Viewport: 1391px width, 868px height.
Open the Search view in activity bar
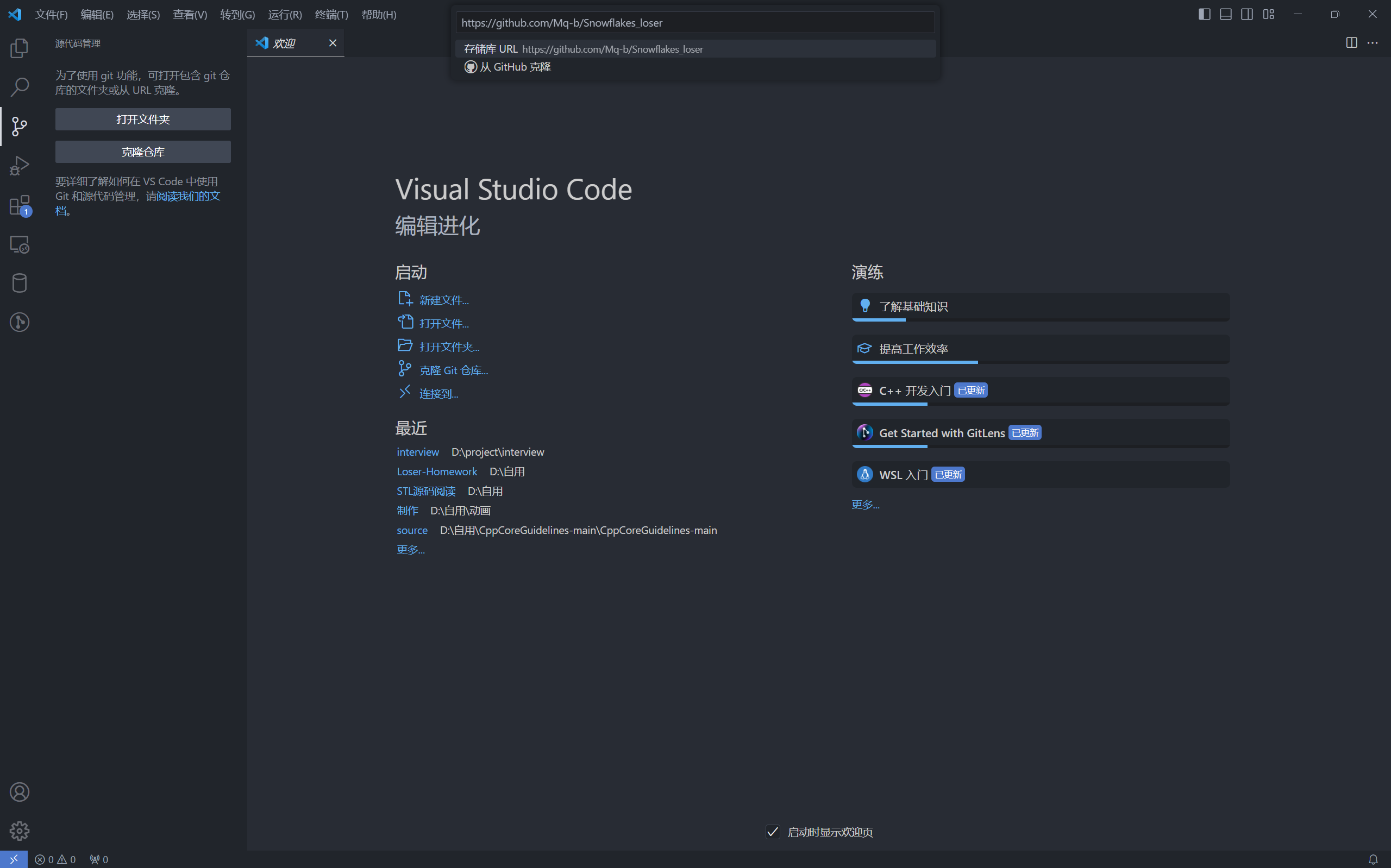click(20, 87)
